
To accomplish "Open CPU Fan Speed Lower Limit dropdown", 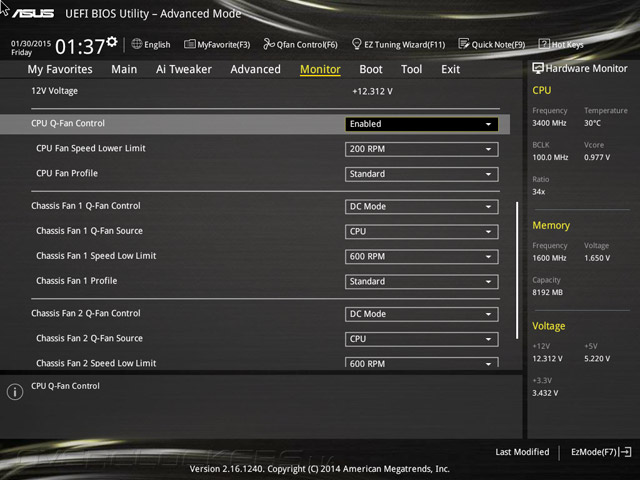I will point(422,149).
